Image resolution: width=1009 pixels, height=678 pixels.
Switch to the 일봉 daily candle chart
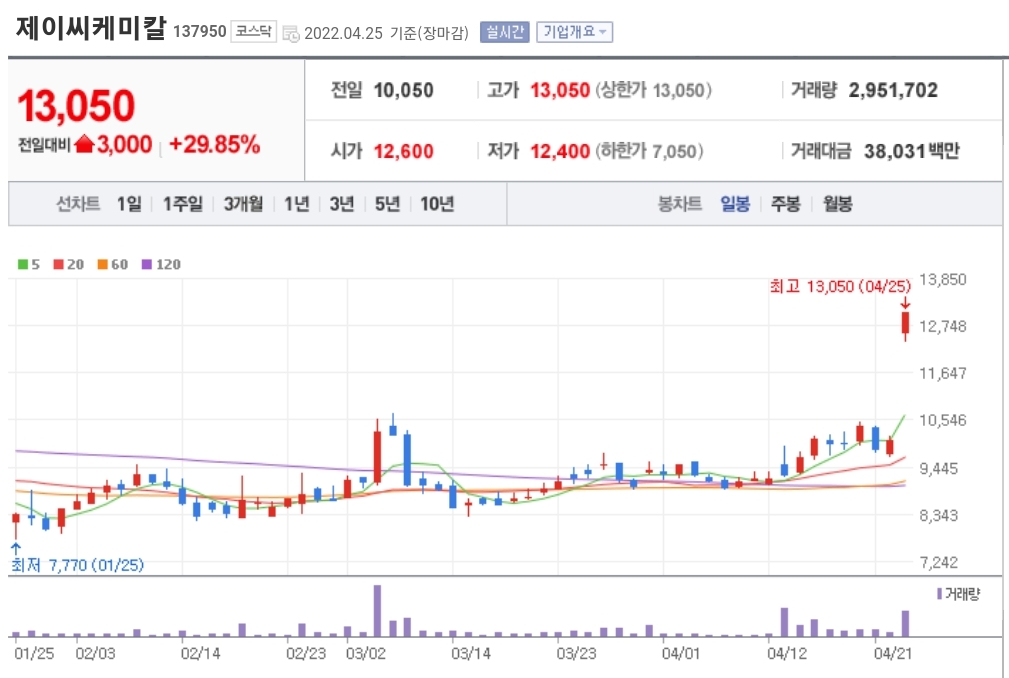[735, 204]
